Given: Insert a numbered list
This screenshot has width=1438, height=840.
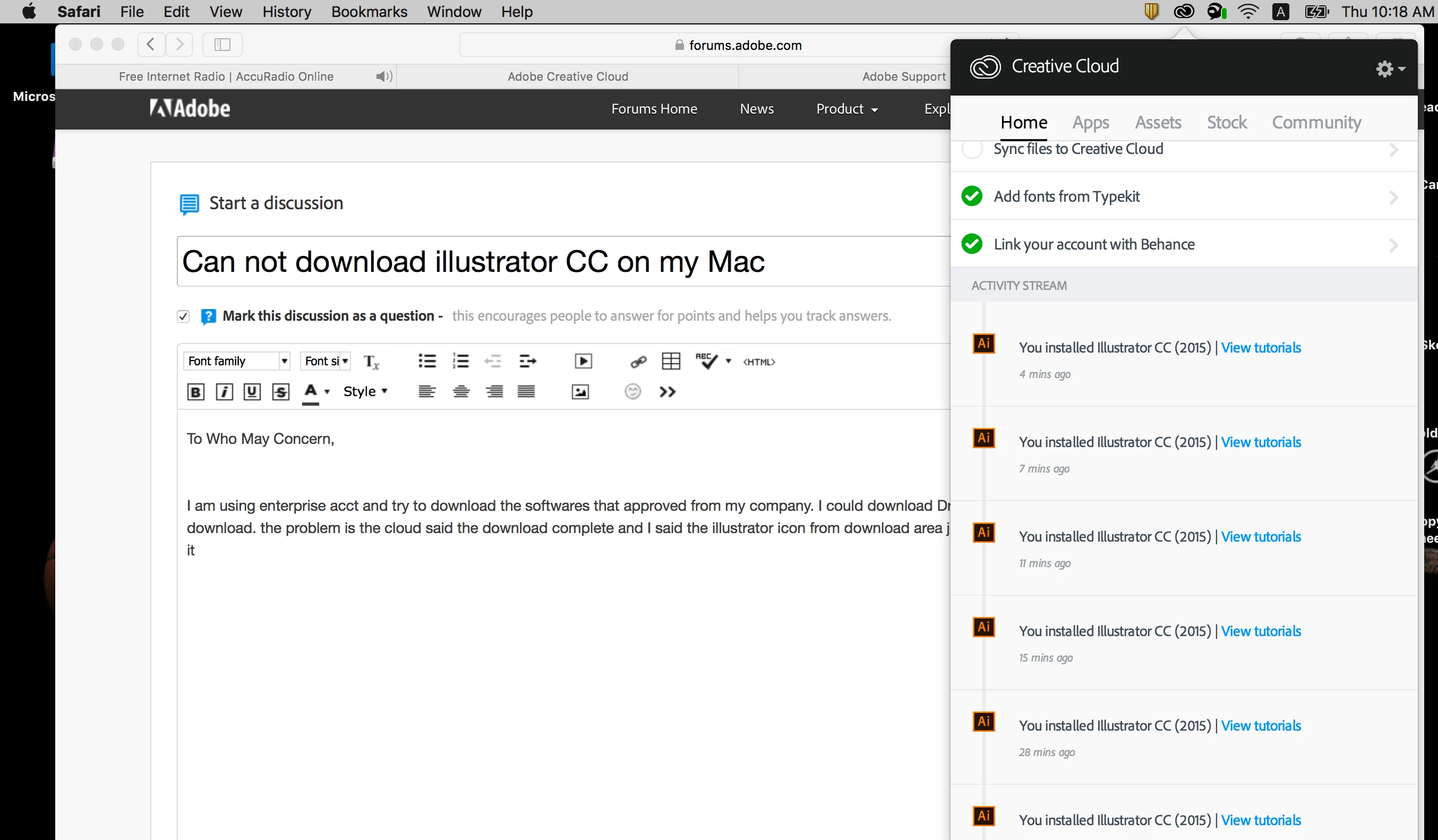Looking at the screenshot, I should (x=460, y=361).
